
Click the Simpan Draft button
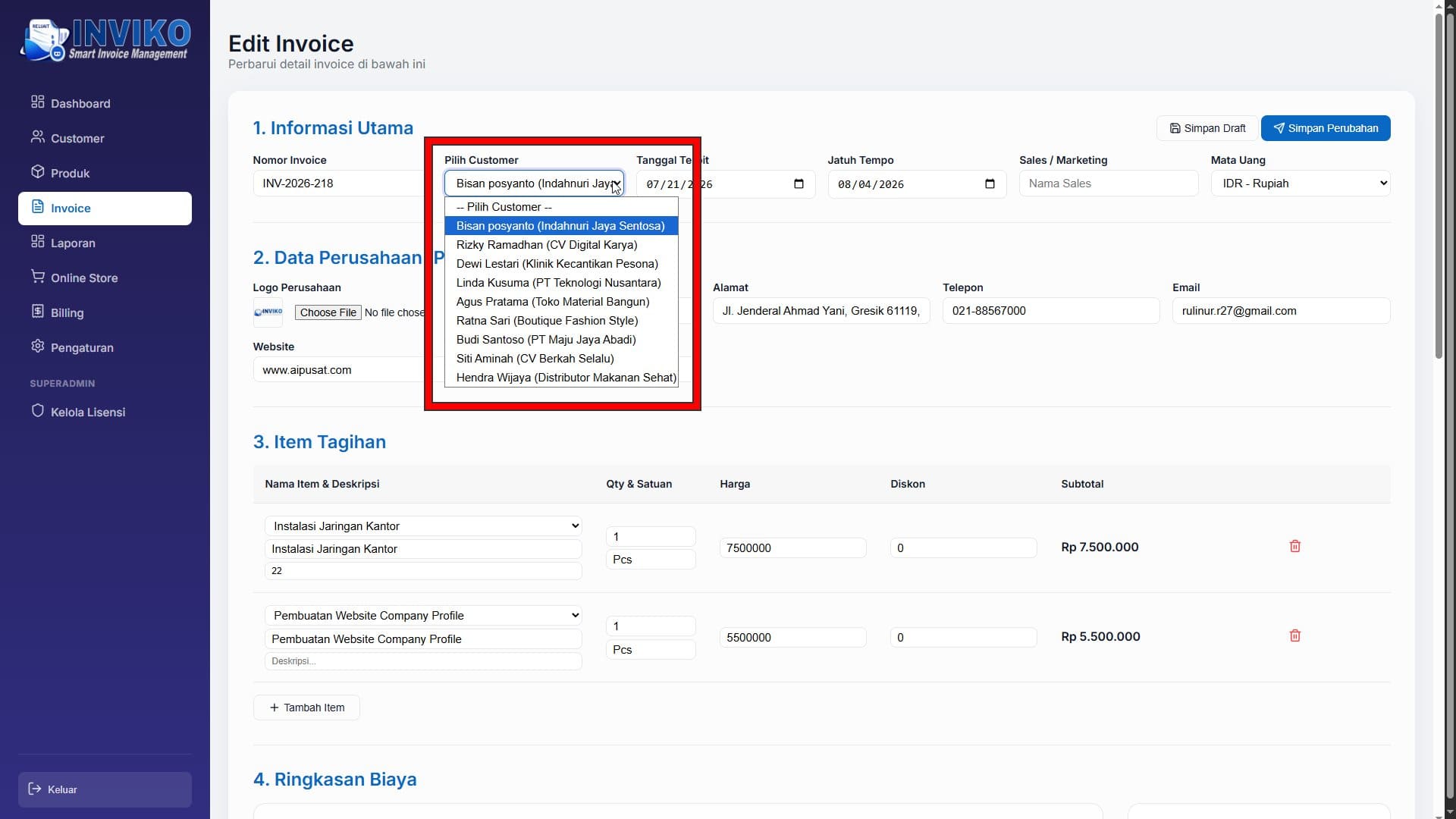(1207, 128)
